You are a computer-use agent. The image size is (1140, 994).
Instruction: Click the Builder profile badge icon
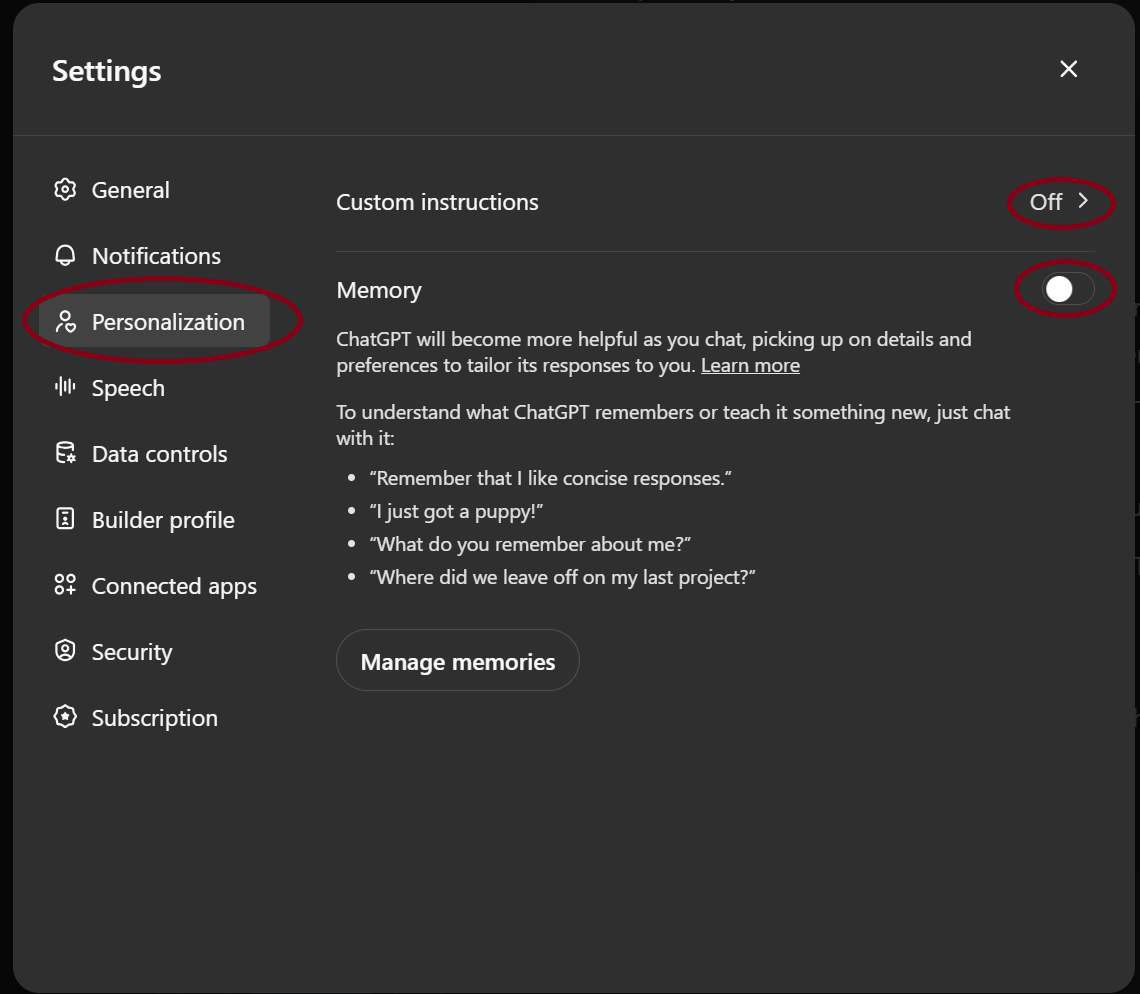tap(65, 519)
